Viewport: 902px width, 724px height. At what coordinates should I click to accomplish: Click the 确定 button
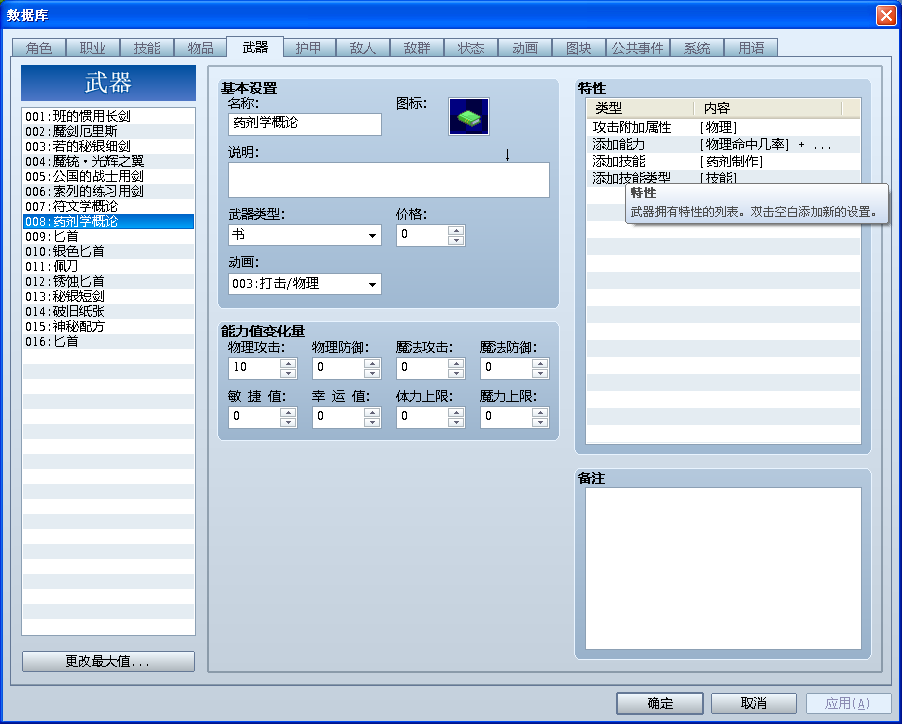660,703
